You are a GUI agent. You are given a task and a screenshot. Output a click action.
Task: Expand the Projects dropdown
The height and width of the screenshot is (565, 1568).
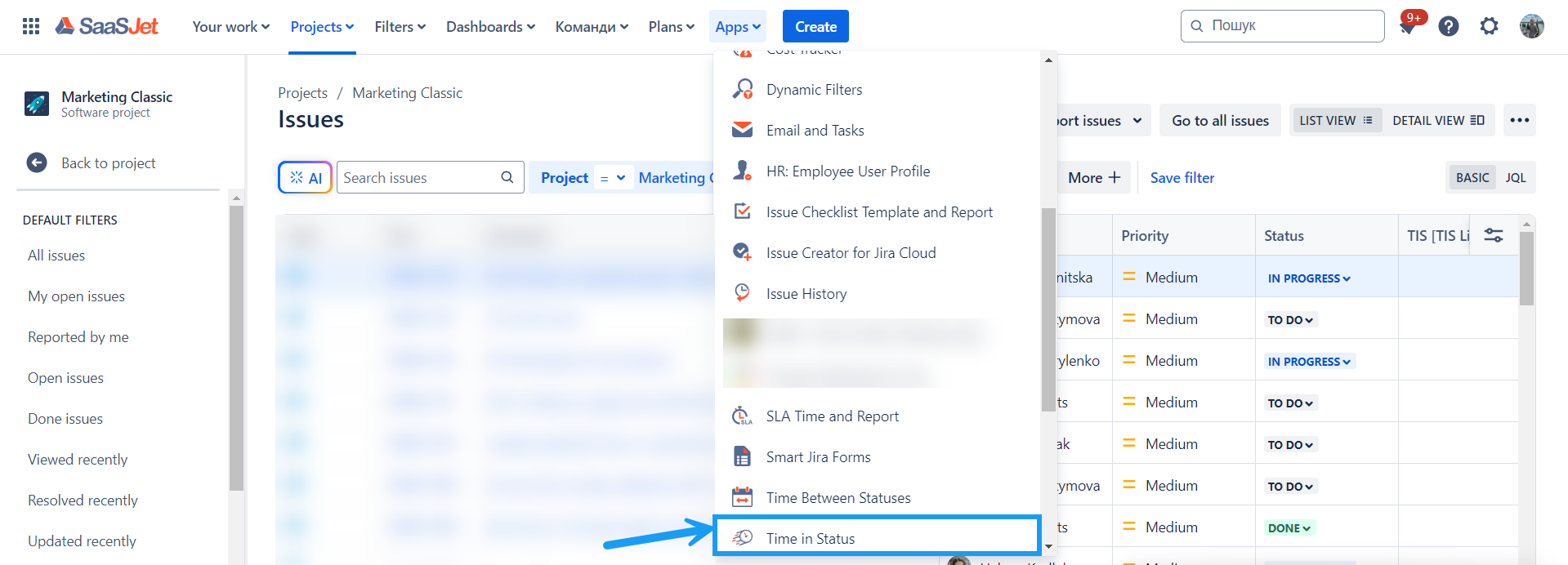[322, 26]
